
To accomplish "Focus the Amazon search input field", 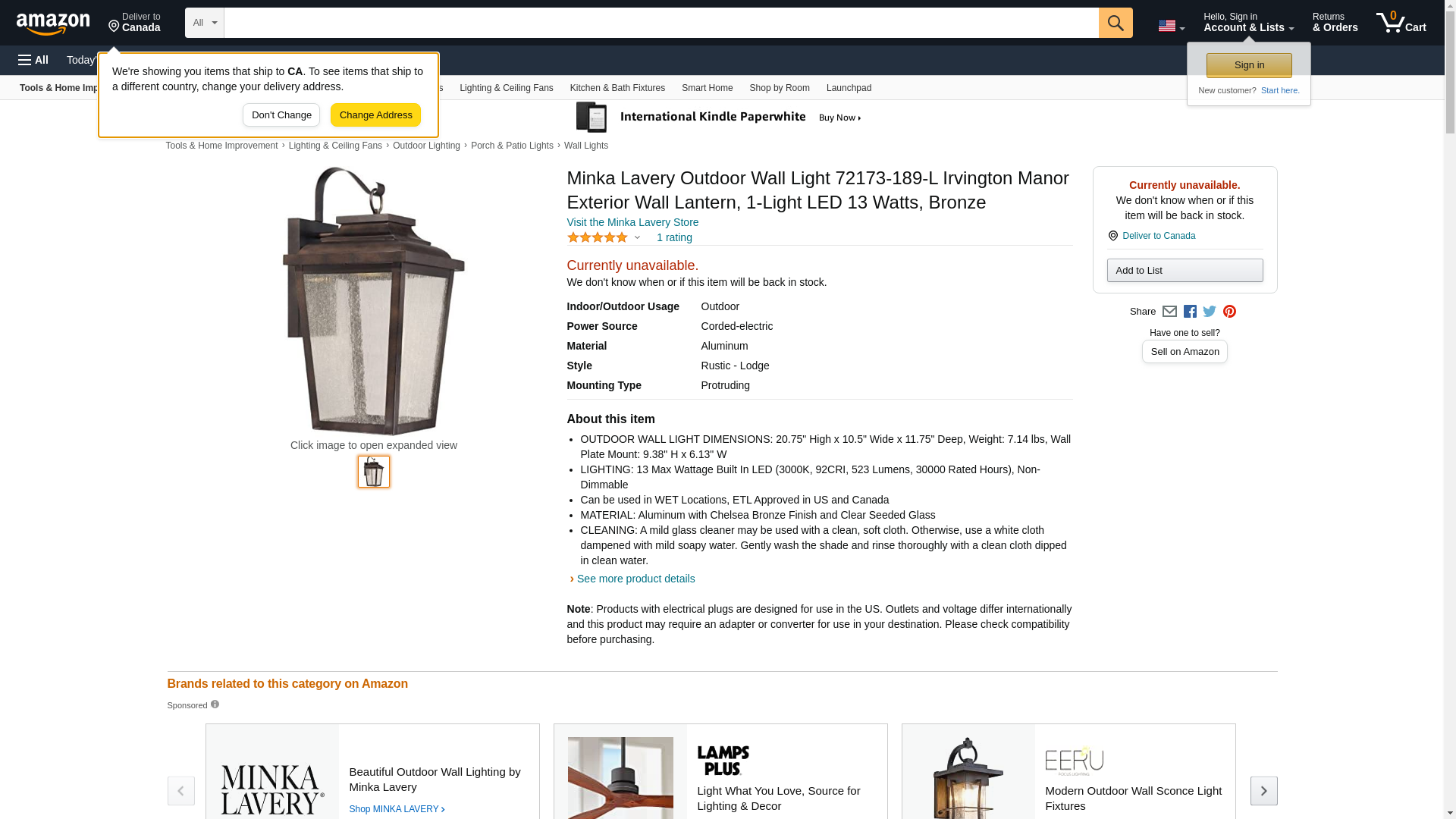I will 661,23.
